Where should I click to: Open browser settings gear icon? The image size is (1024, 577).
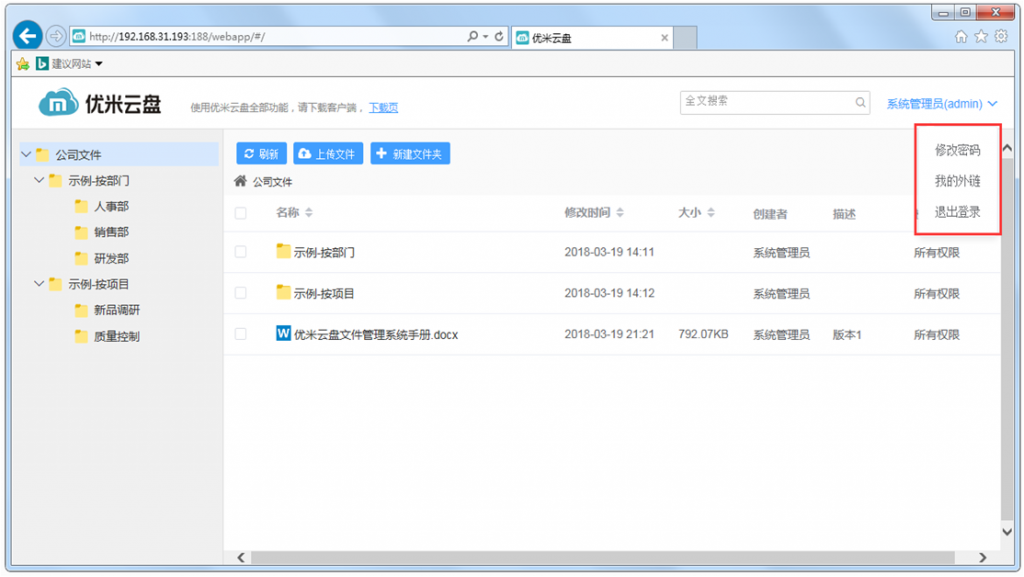click(1000, 36)
